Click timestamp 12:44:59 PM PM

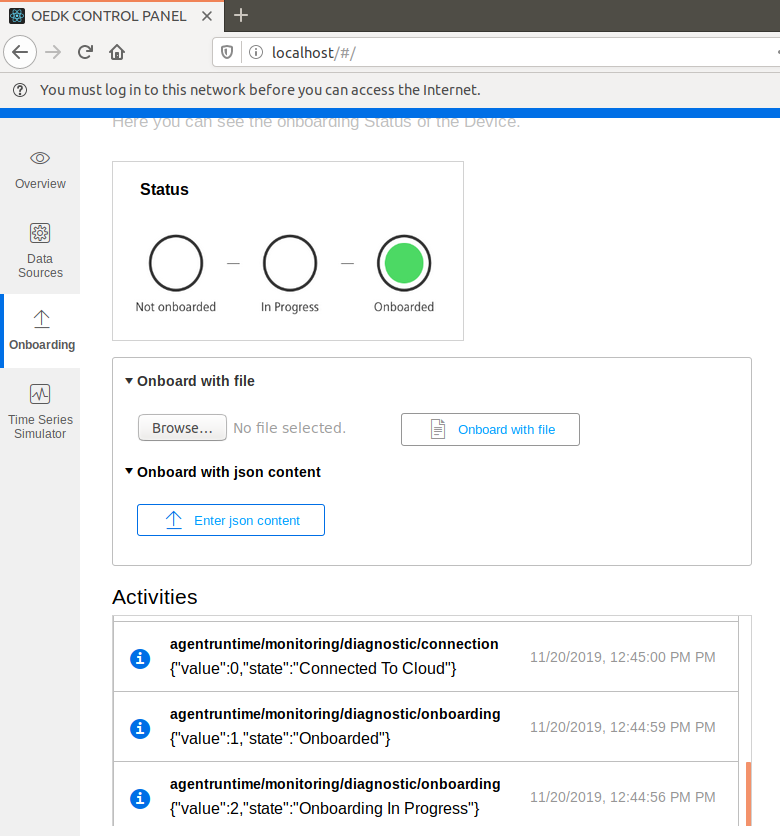pyautogui.click(x=623, y=727)
